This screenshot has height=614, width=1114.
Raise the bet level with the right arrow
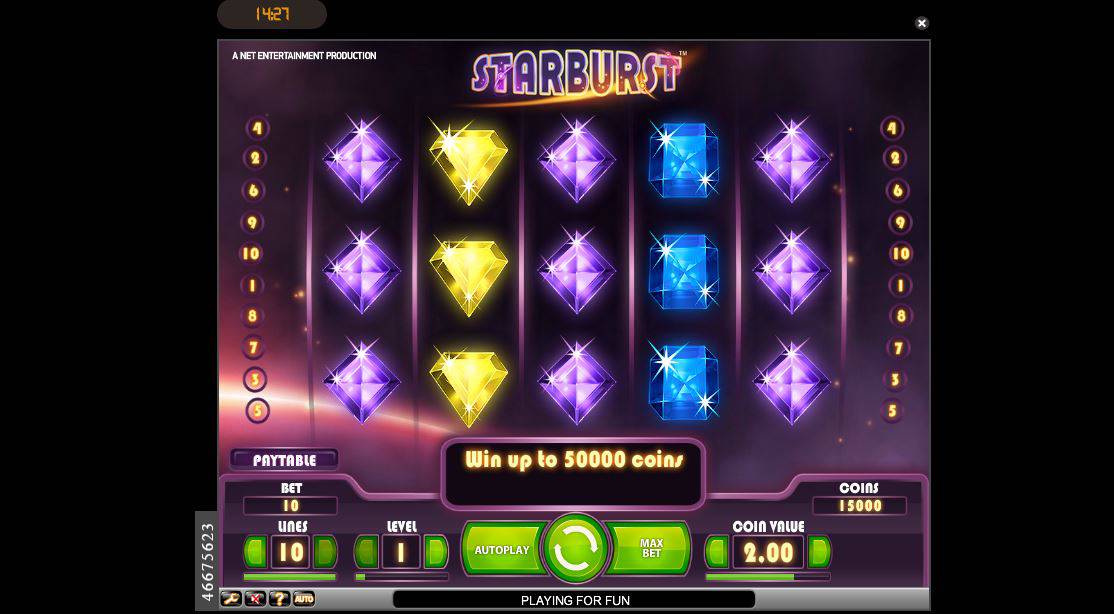click(x=436, y=552)
